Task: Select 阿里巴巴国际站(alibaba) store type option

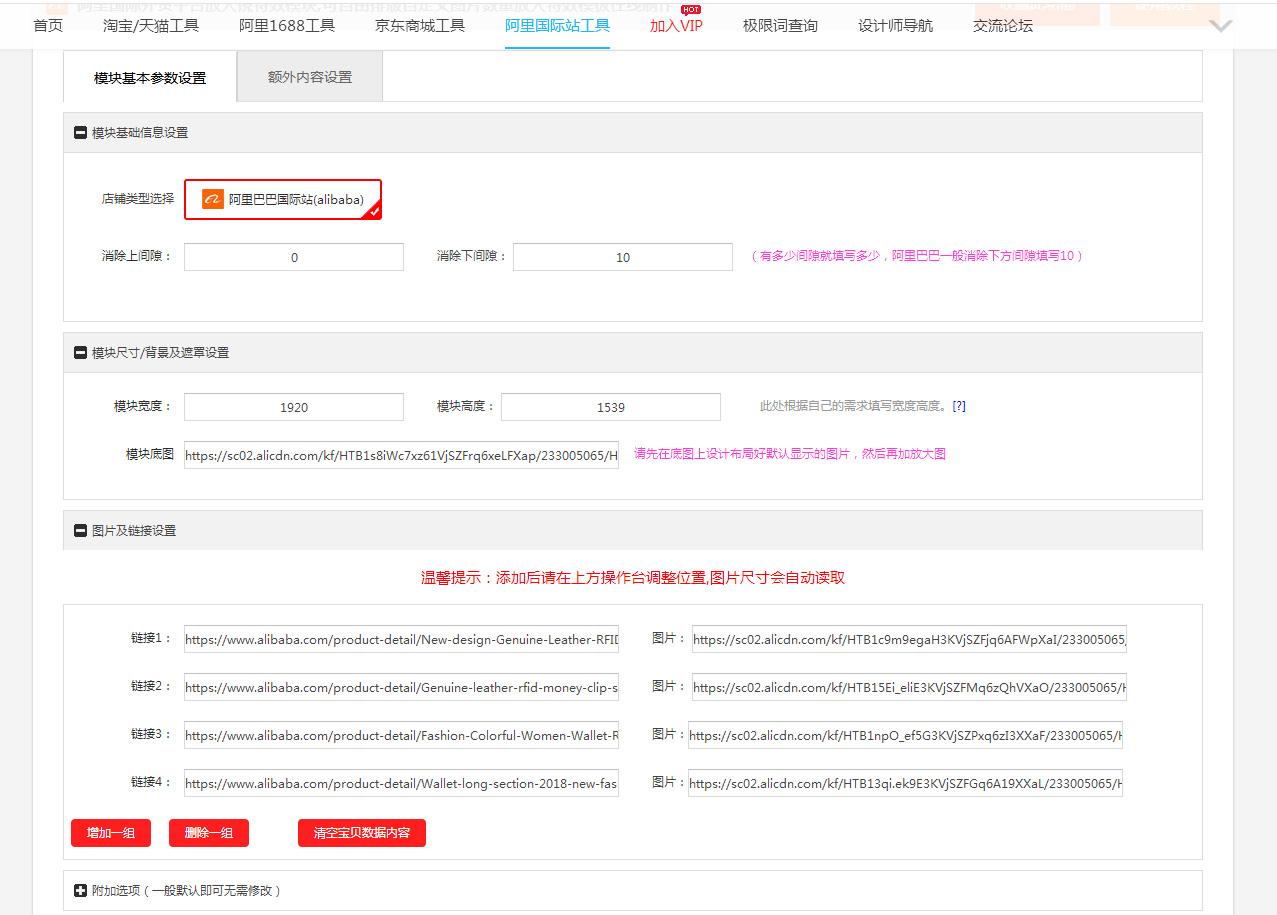Action: 283,199
